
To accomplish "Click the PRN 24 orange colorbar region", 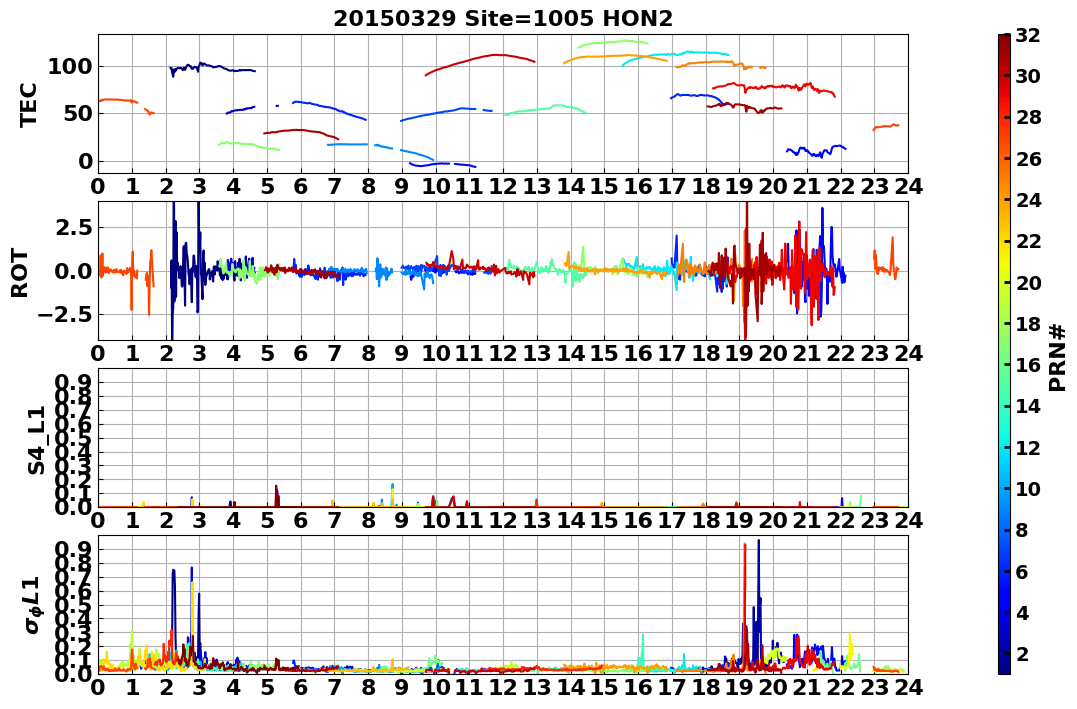I will pyautogui.click(x=1004, y=200).
